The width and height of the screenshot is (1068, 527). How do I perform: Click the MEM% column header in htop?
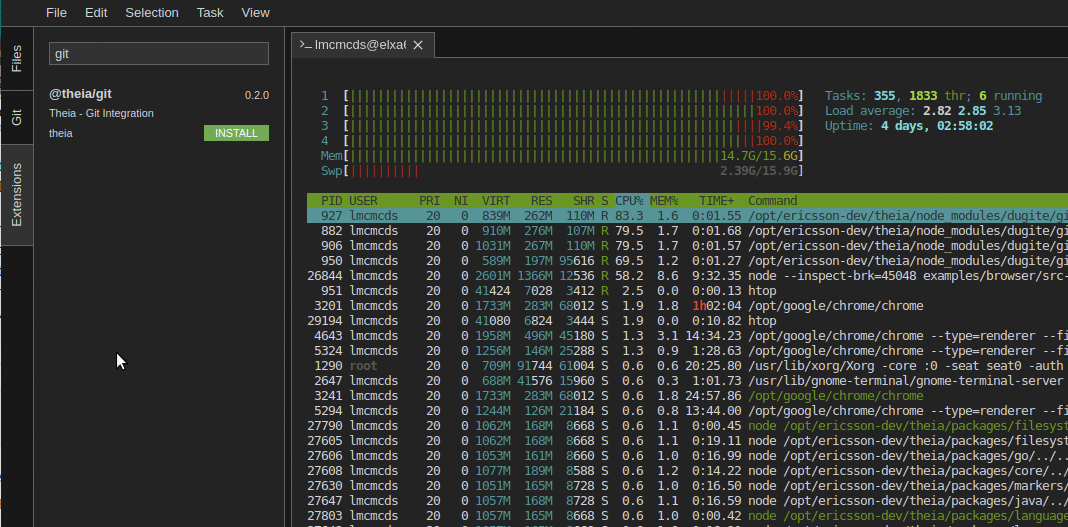664,201
